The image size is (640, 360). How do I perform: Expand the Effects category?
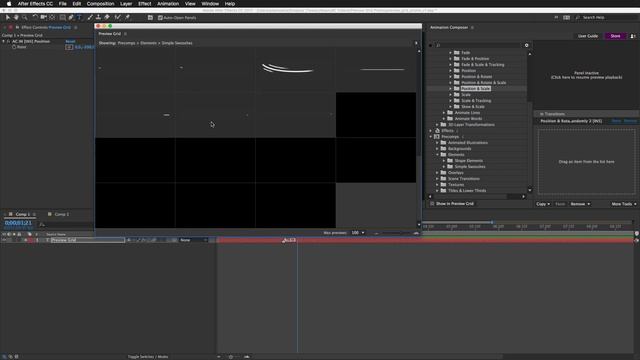pos(431,131)
